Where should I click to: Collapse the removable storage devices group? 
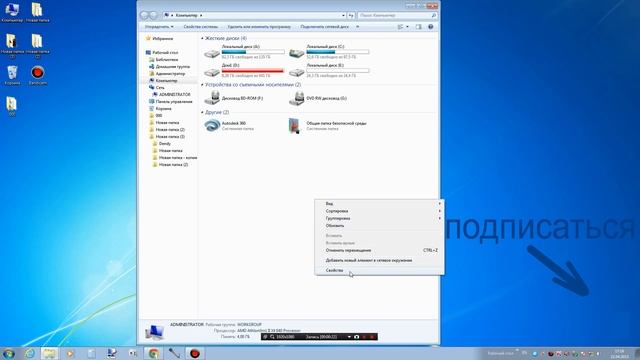pos(202,85)
